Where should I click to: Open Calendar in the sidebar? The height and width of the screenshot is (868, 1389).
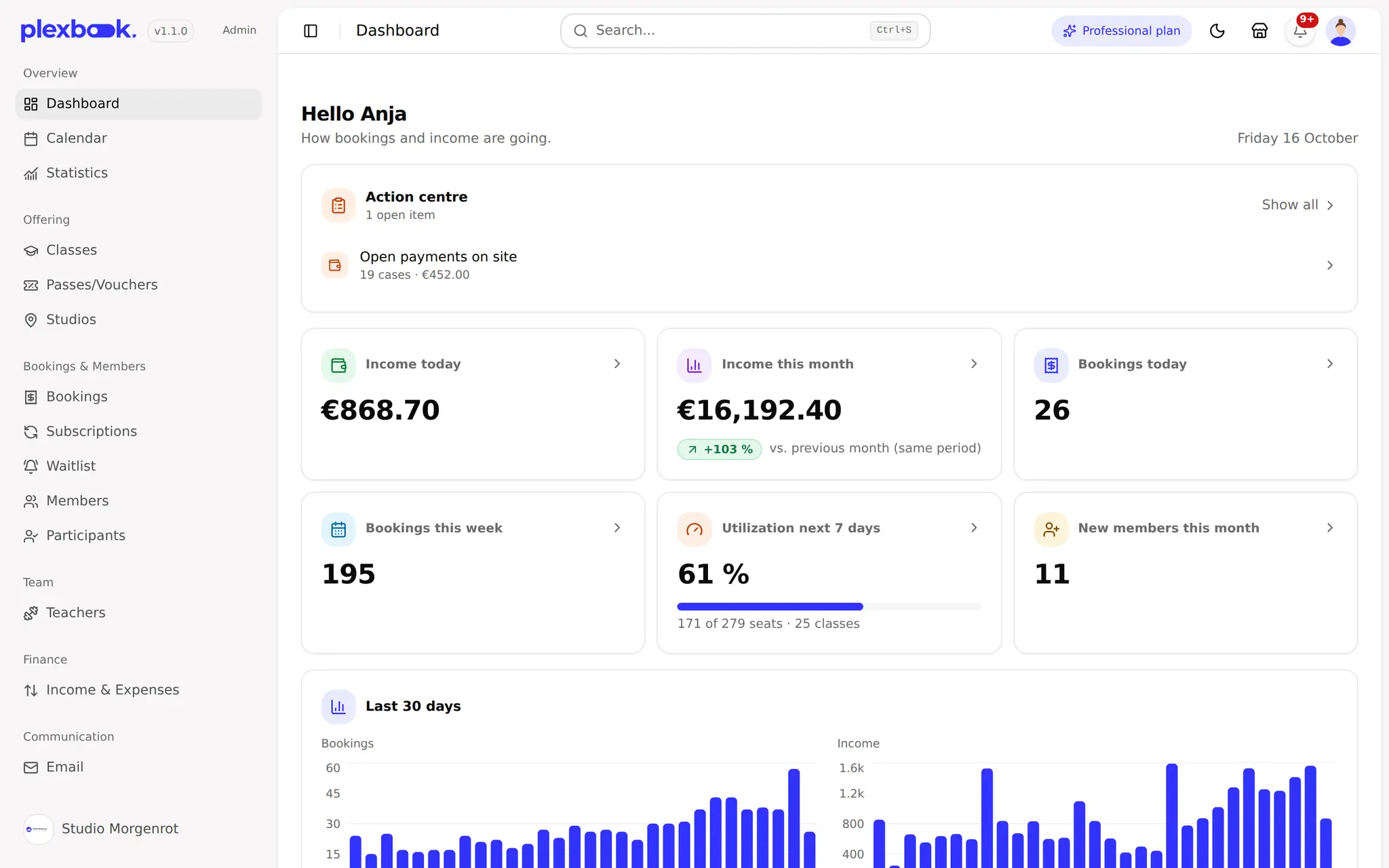[x=138, y=138]
